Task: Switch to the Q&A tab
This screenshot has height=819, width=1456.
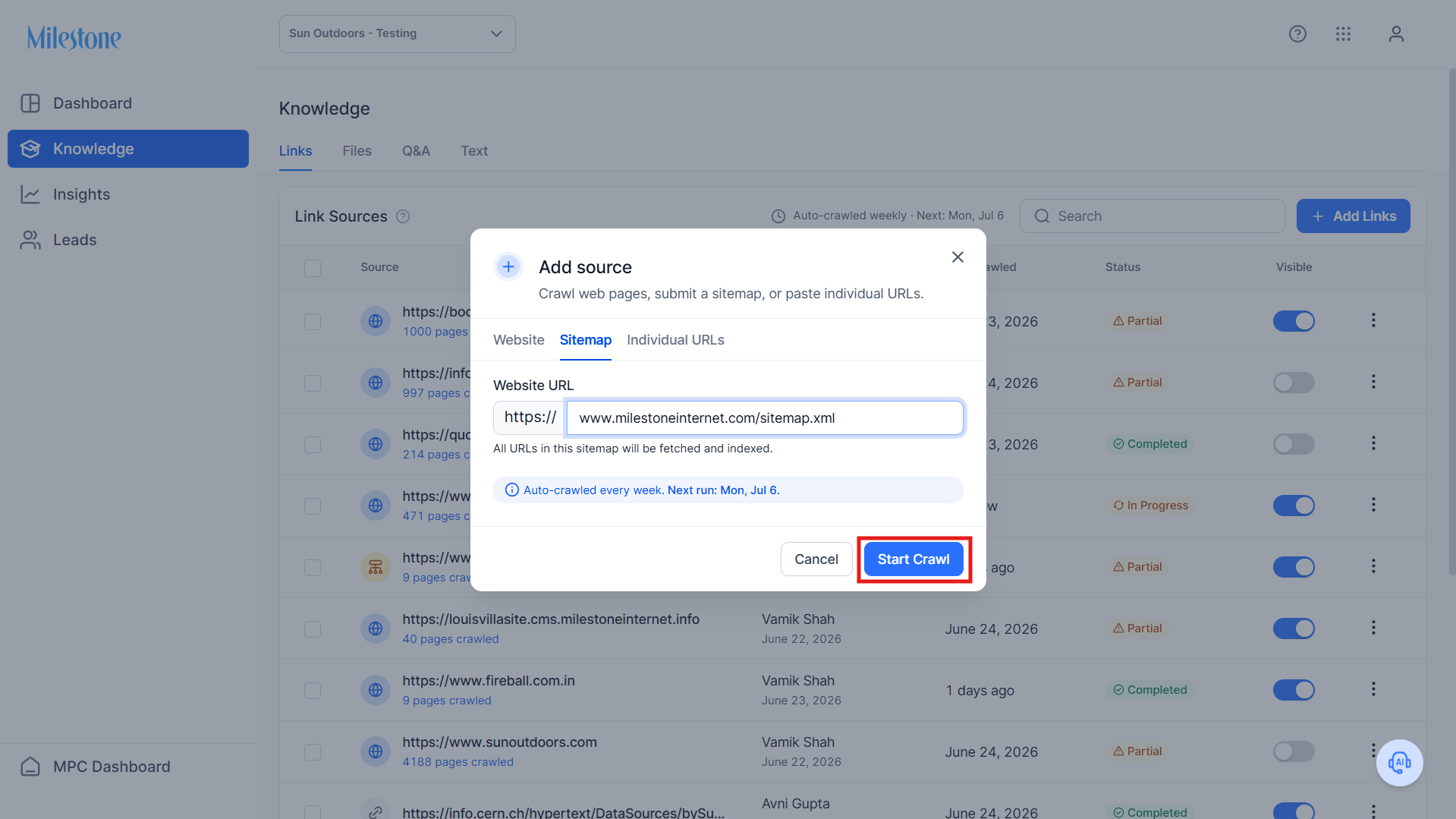Action: point(416,151)
